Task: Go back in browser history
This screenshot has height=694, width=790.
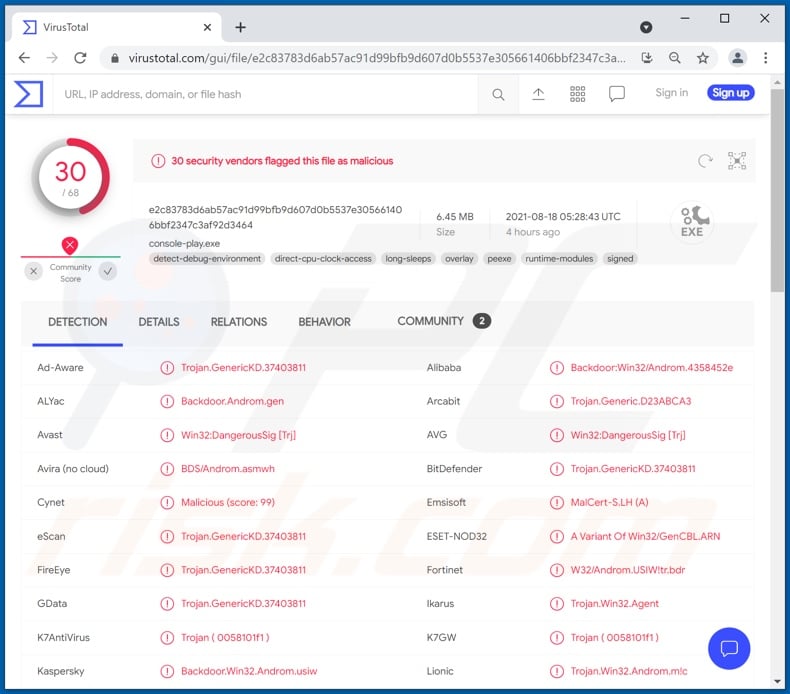Action: point(24,58)
